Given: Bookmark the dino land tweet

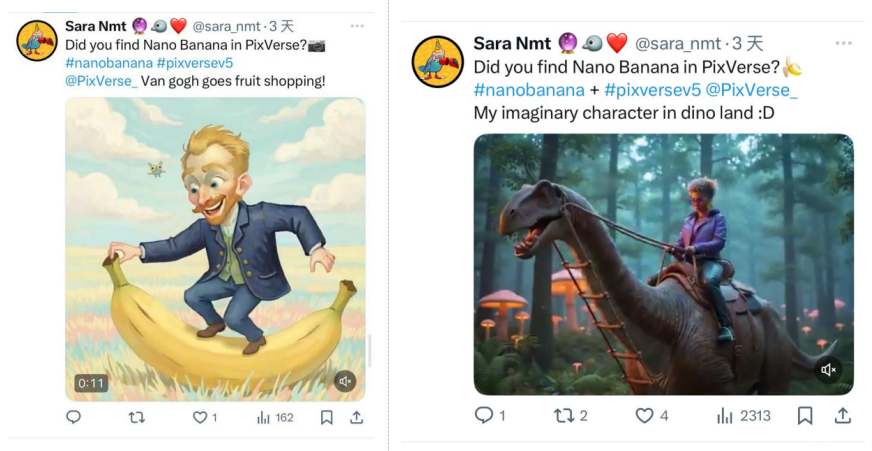Looking at the screenshot, I should click(x=805, y=415).
